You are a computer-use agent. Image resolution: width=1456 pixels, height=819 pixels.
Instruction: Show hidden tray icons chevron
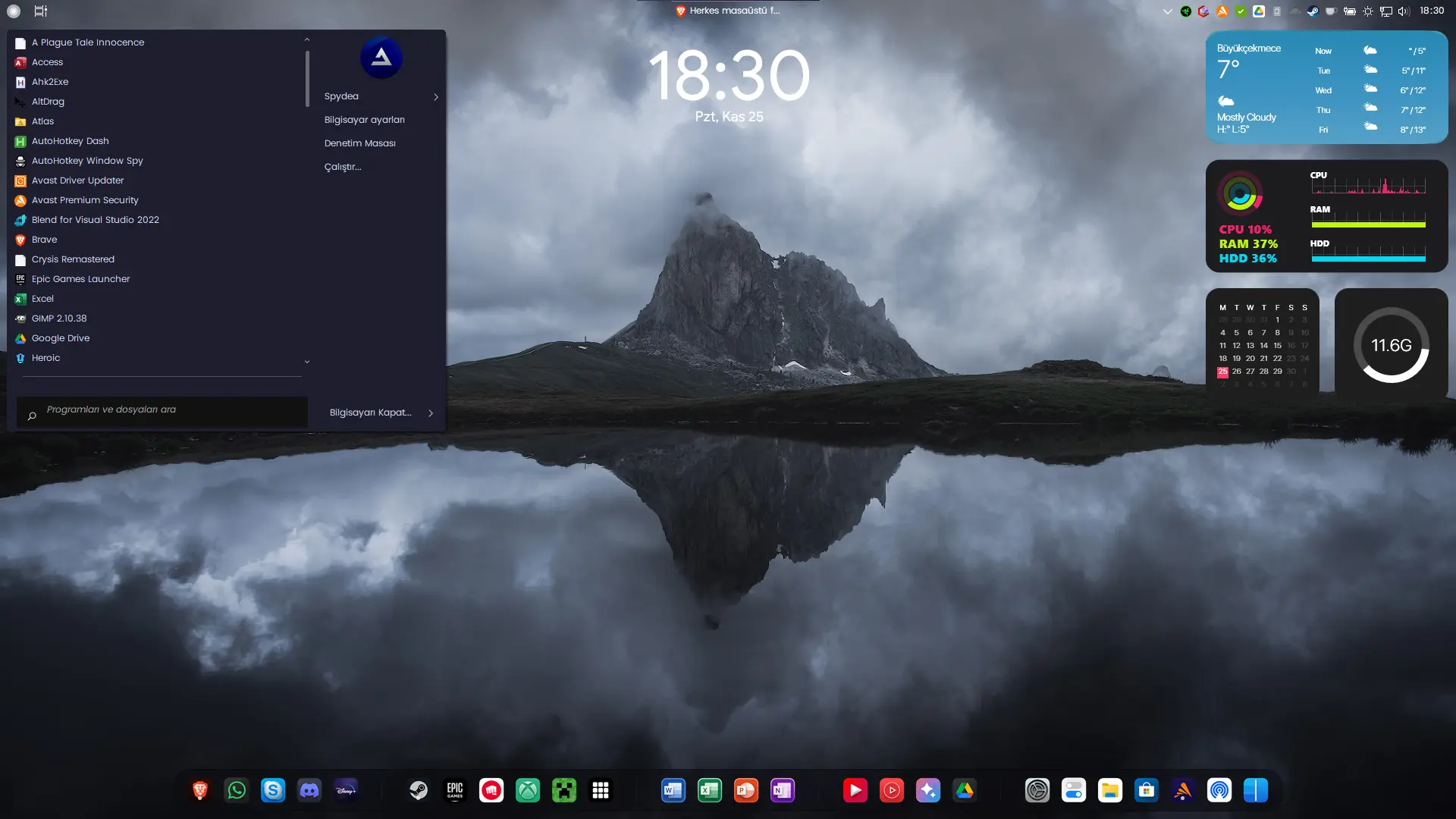pyautogui.click(x=1168, y=11)
